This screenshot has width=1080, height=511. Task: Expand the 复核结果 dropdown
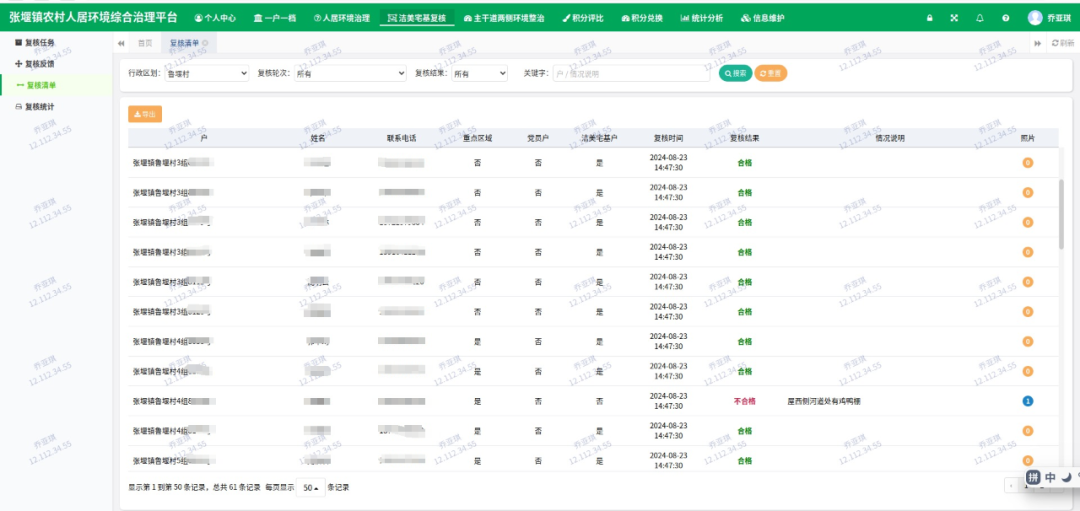[479, 73]
